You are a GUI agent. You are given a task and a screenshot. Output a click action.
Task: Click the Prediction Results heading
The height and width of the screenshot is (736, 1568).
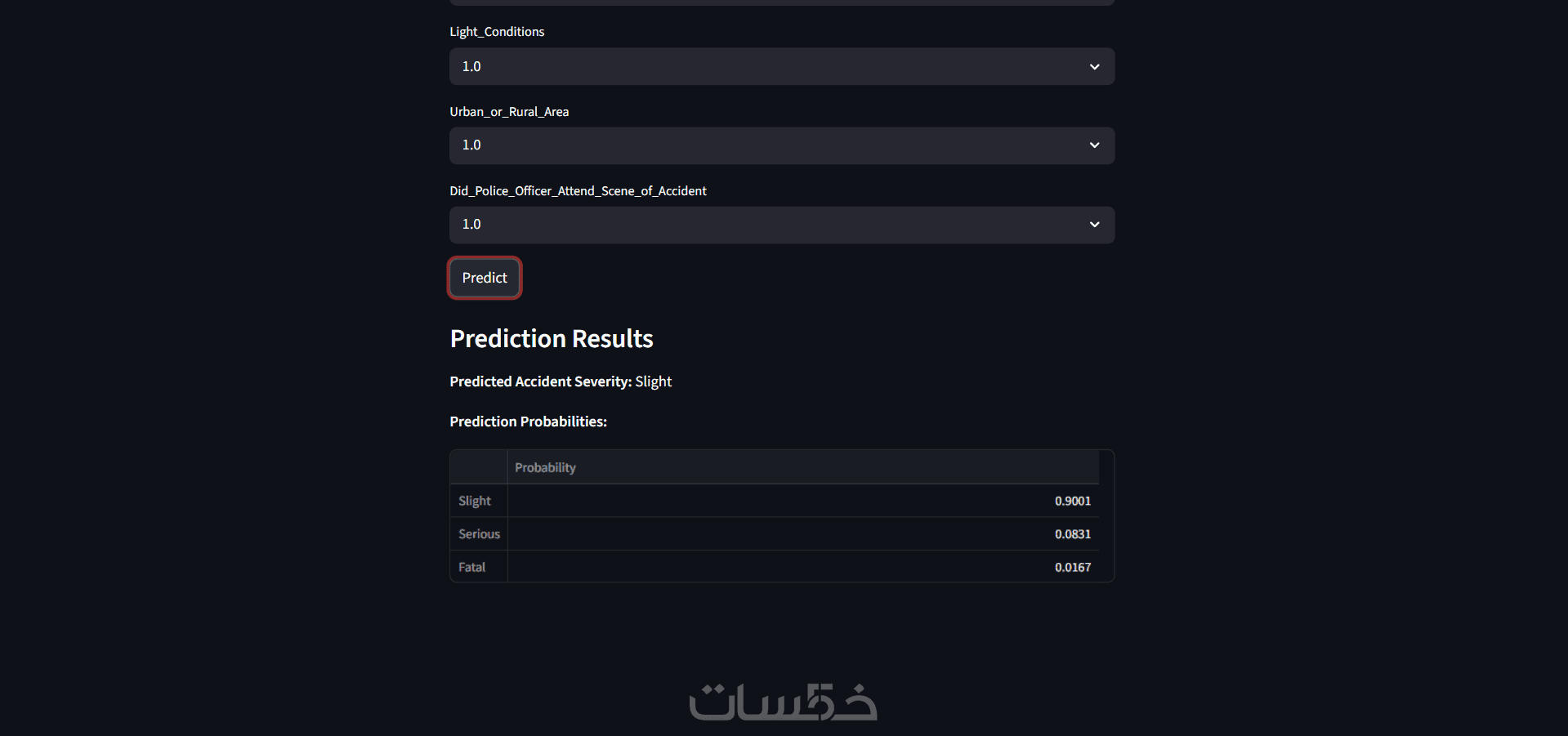[x=552, y=339]
